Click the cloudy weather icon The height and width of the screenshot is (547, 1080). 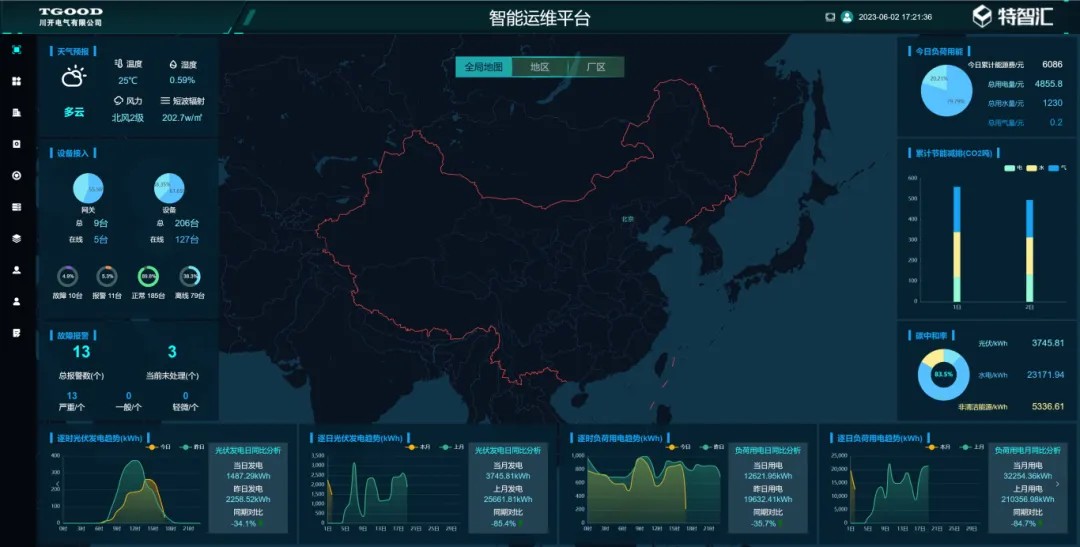(74, 76)
